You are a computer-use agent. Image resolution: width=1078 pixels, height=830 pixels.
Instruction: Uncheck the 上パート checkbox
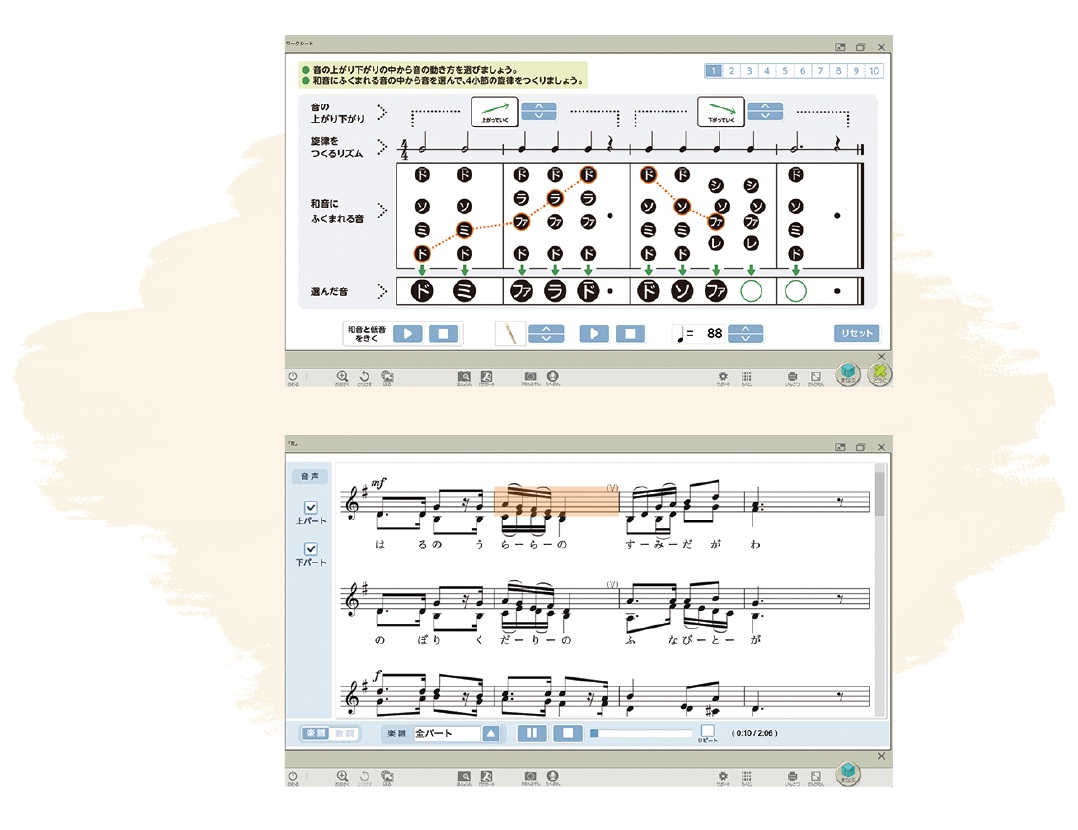(x=311, y=508)
